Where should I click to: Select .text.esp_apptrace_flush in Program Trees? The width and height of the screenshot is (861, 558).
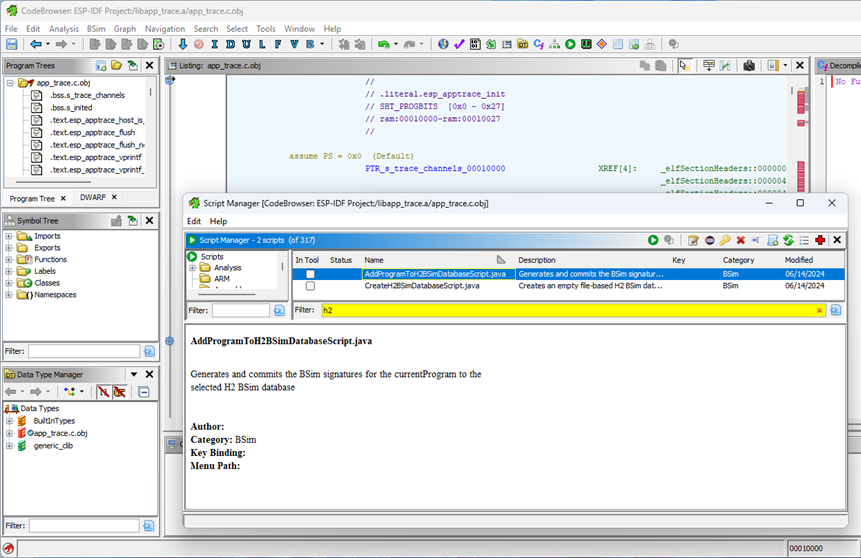[x=92, y=132]
